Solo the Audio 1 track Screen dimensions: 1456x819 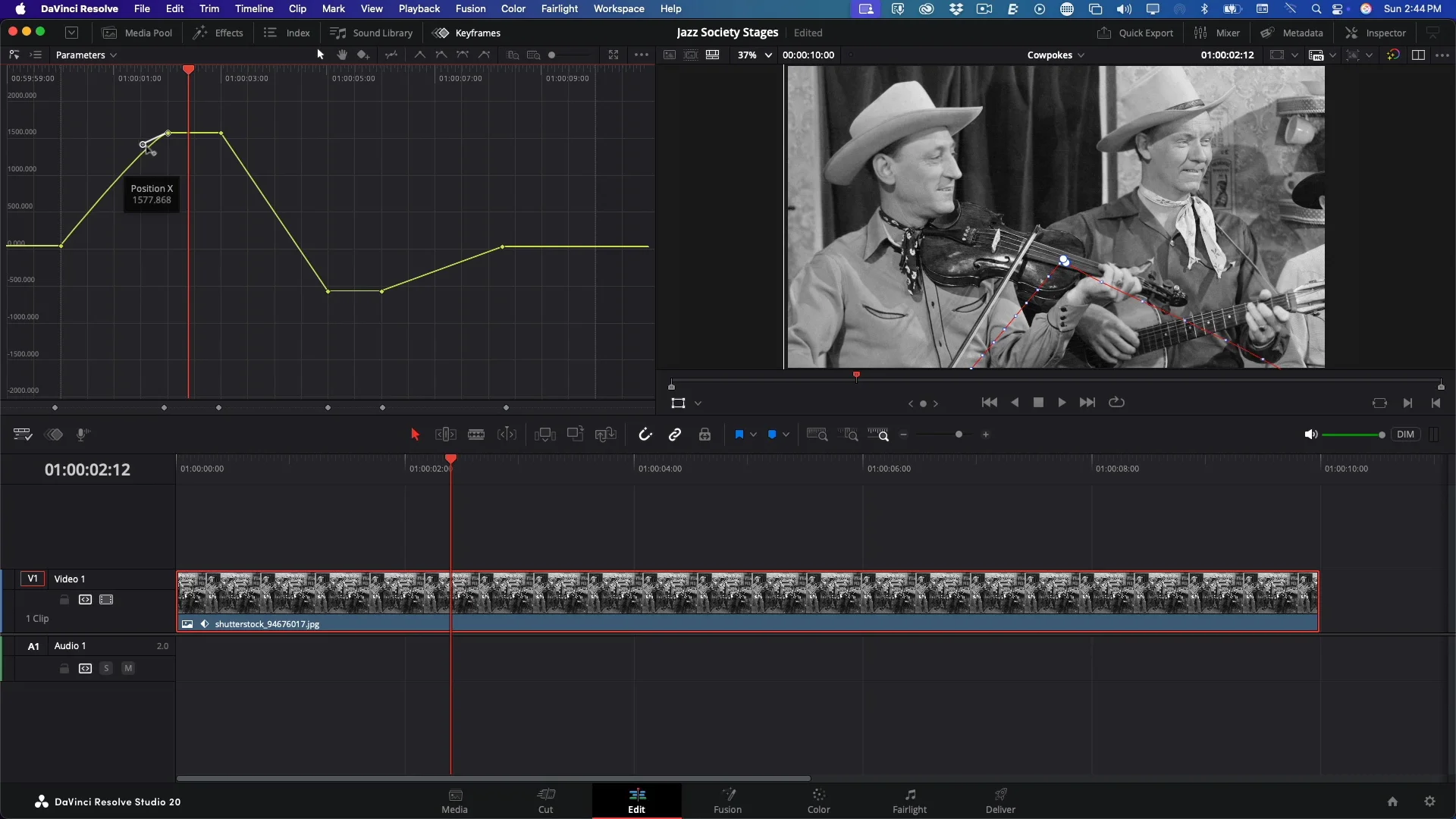coord(106,668)
